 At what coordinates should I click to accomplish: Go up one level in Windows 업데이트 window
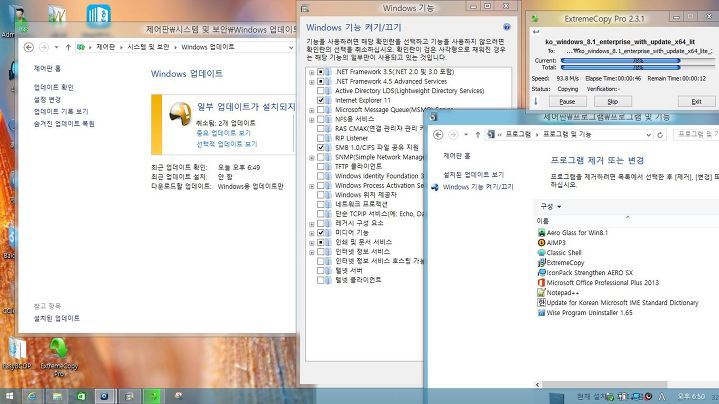[x=68, y=47]
